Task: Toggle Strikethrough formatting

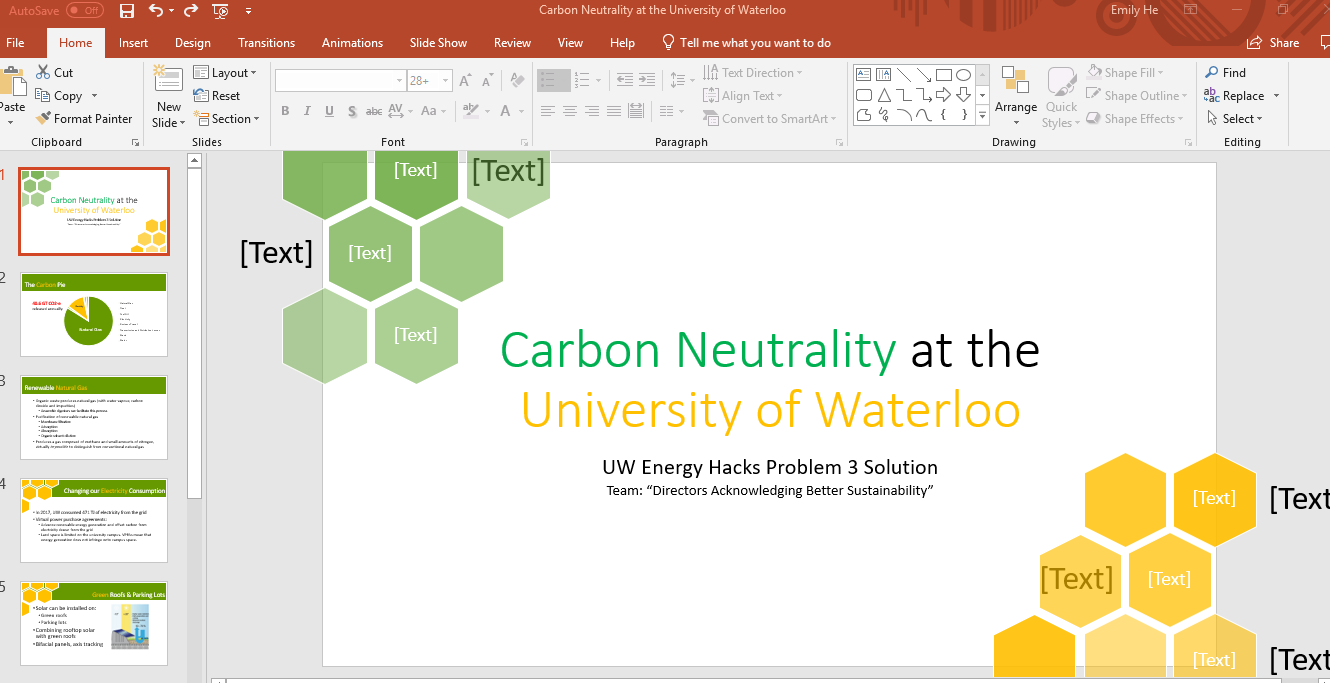Action: [373, 111]
